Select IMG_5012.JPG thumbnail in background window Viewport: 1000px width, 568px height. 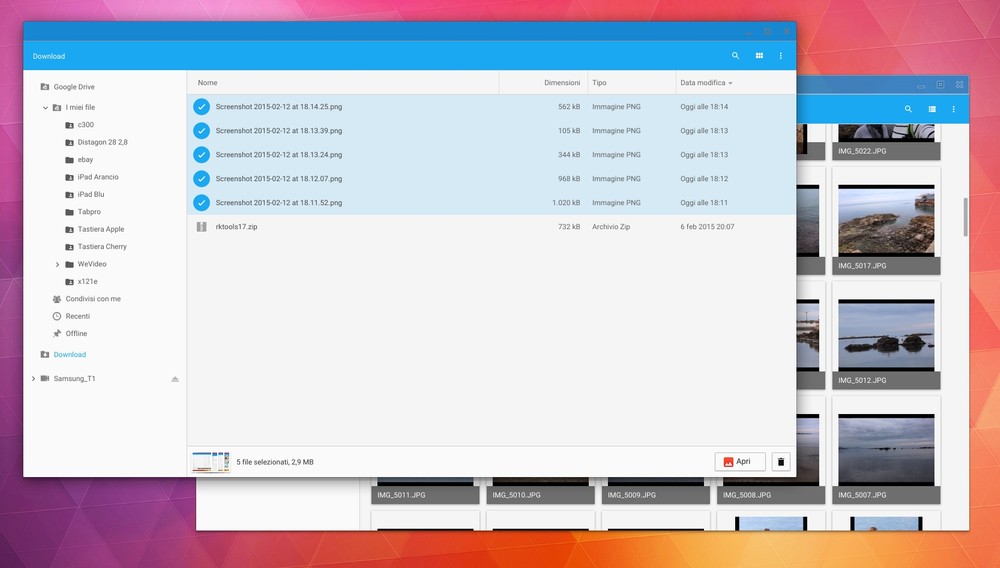pos(886,335)
